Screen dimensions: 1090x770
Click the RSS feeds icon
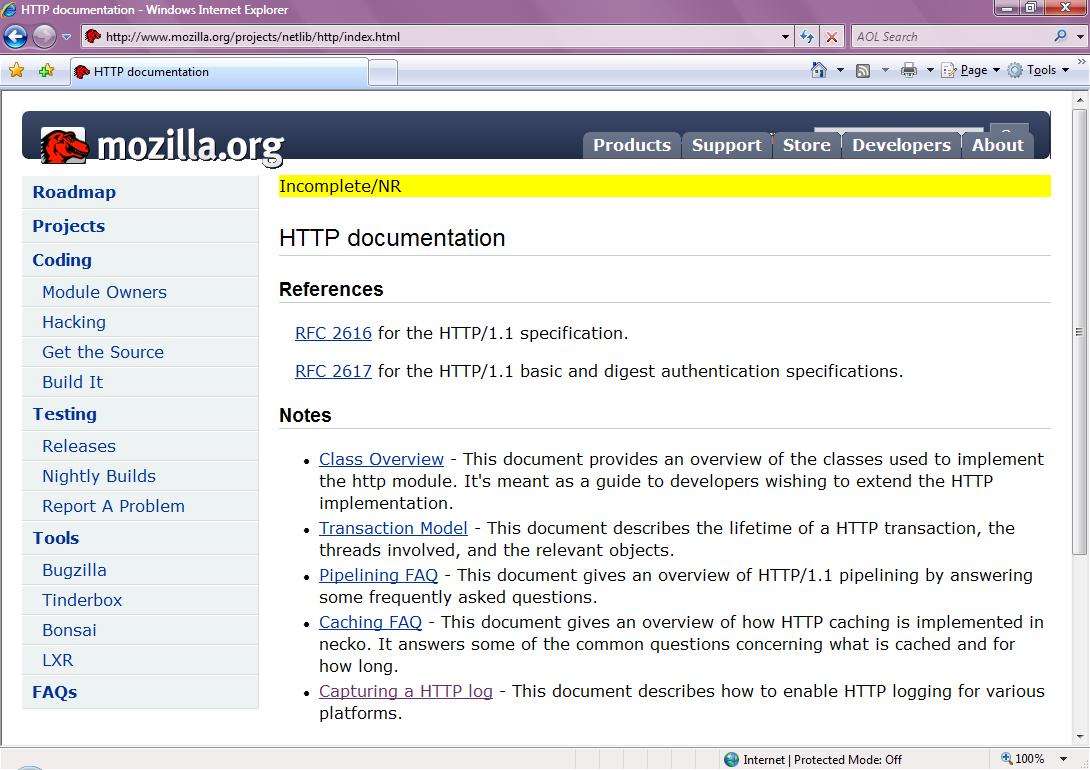click(x=862, y=70)
